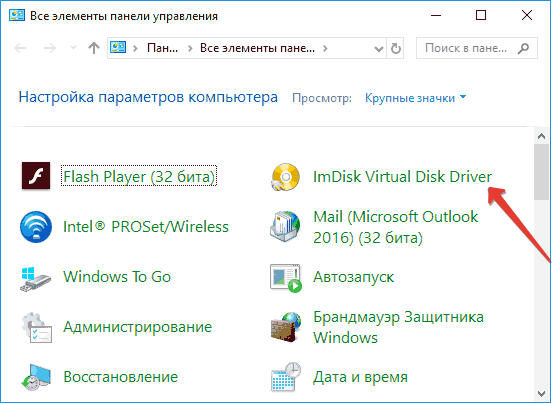This screenshot has width=552, height=403.
Task: Expand chevron before Пан... breadcrumb
Action: pos(135,48)
